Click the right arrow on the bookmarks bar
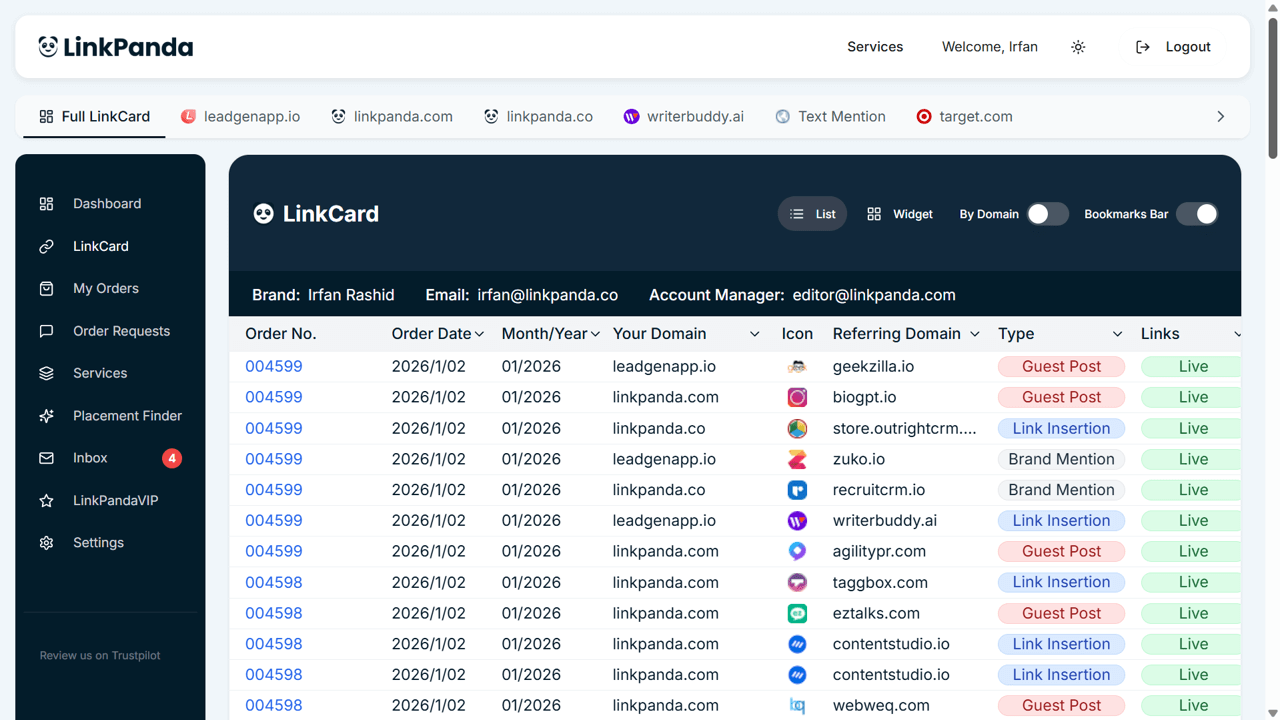The width and height of the screenshot is (1280, 720). [x=1220, y=116]
